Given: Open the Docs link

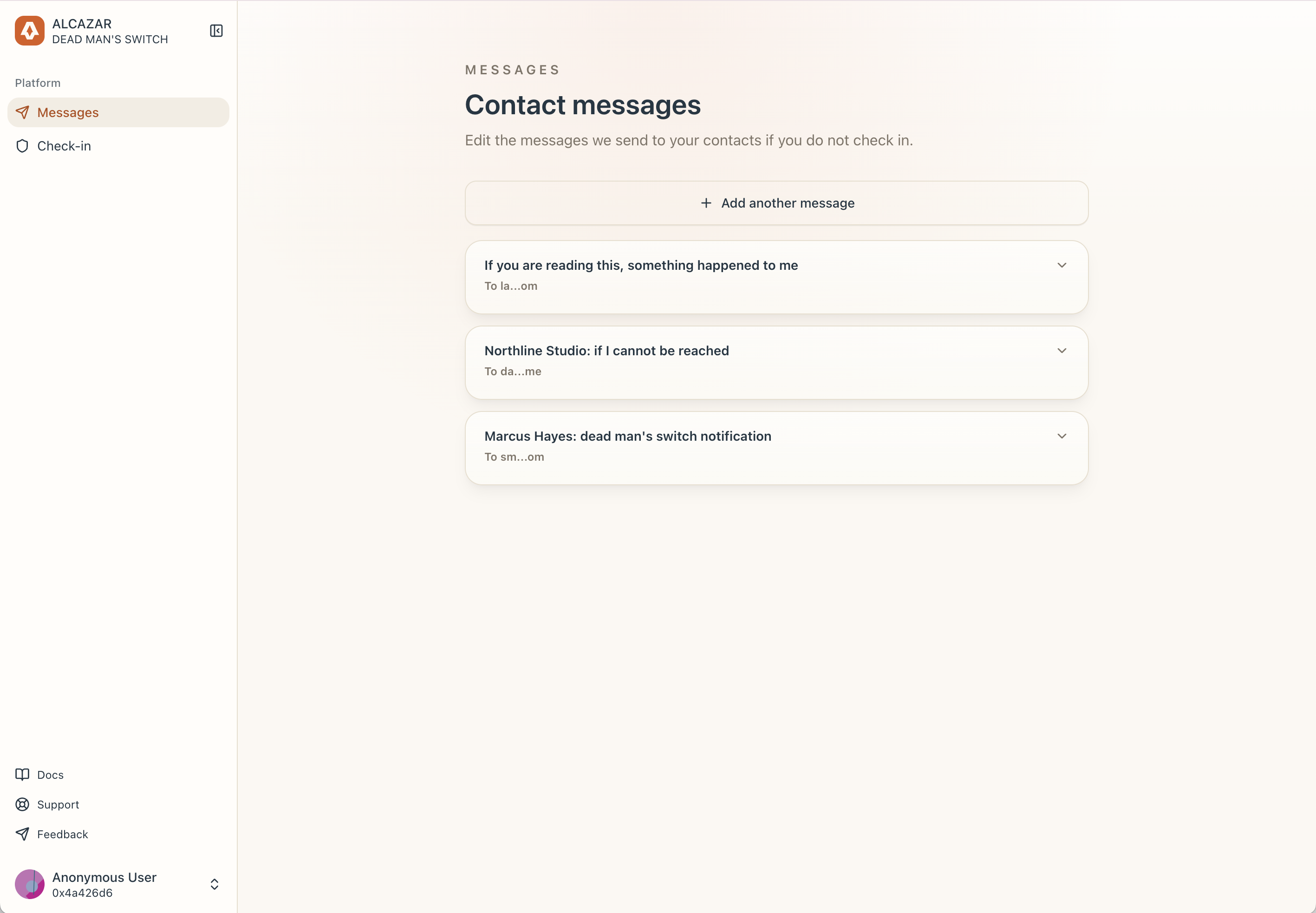Looking at the screenshot, I should coord(50,775).
